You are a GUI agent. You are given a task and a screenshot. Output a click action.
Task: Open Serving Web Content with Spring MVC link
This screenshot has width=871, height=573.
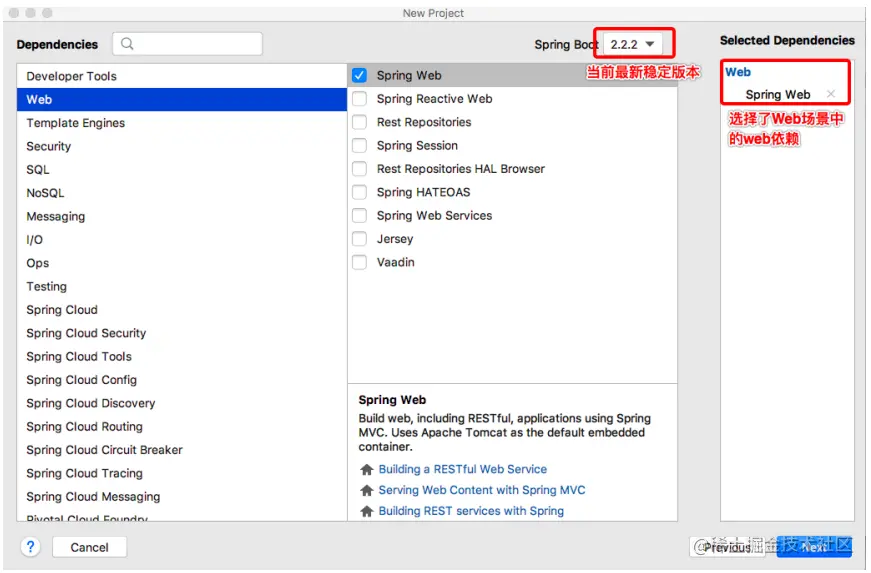(x=482, y=490)
